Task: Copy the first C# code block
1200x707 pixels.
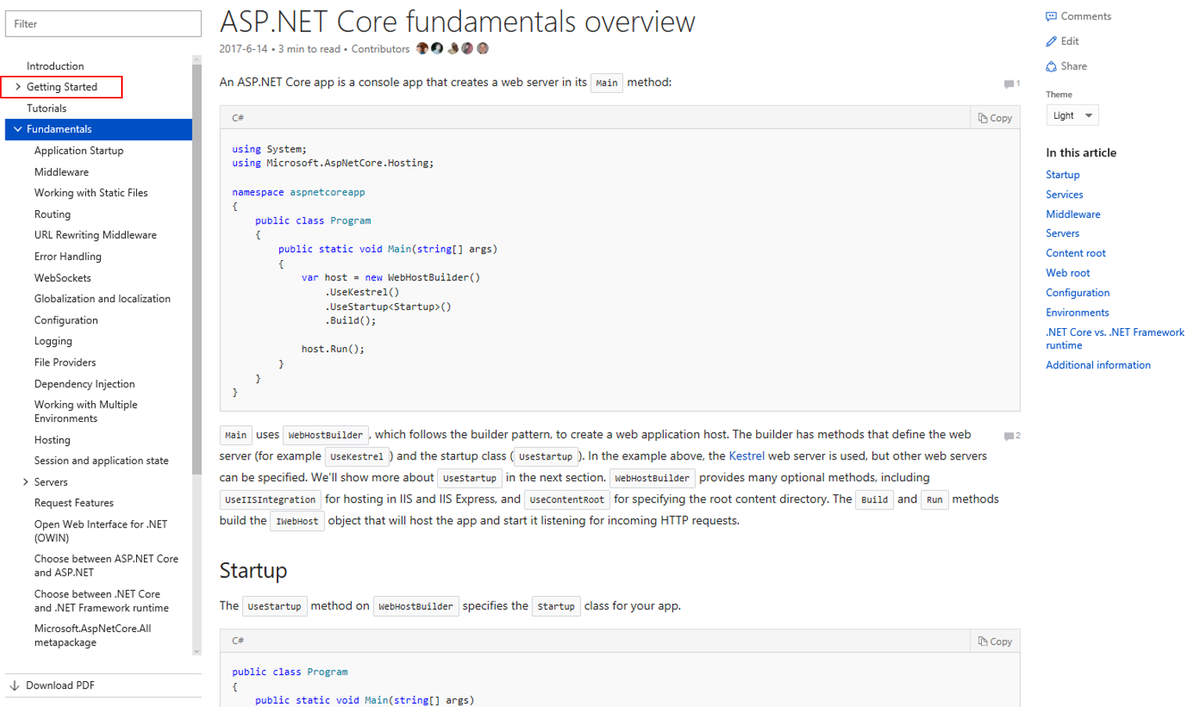Action: click(x=995, y=118)
